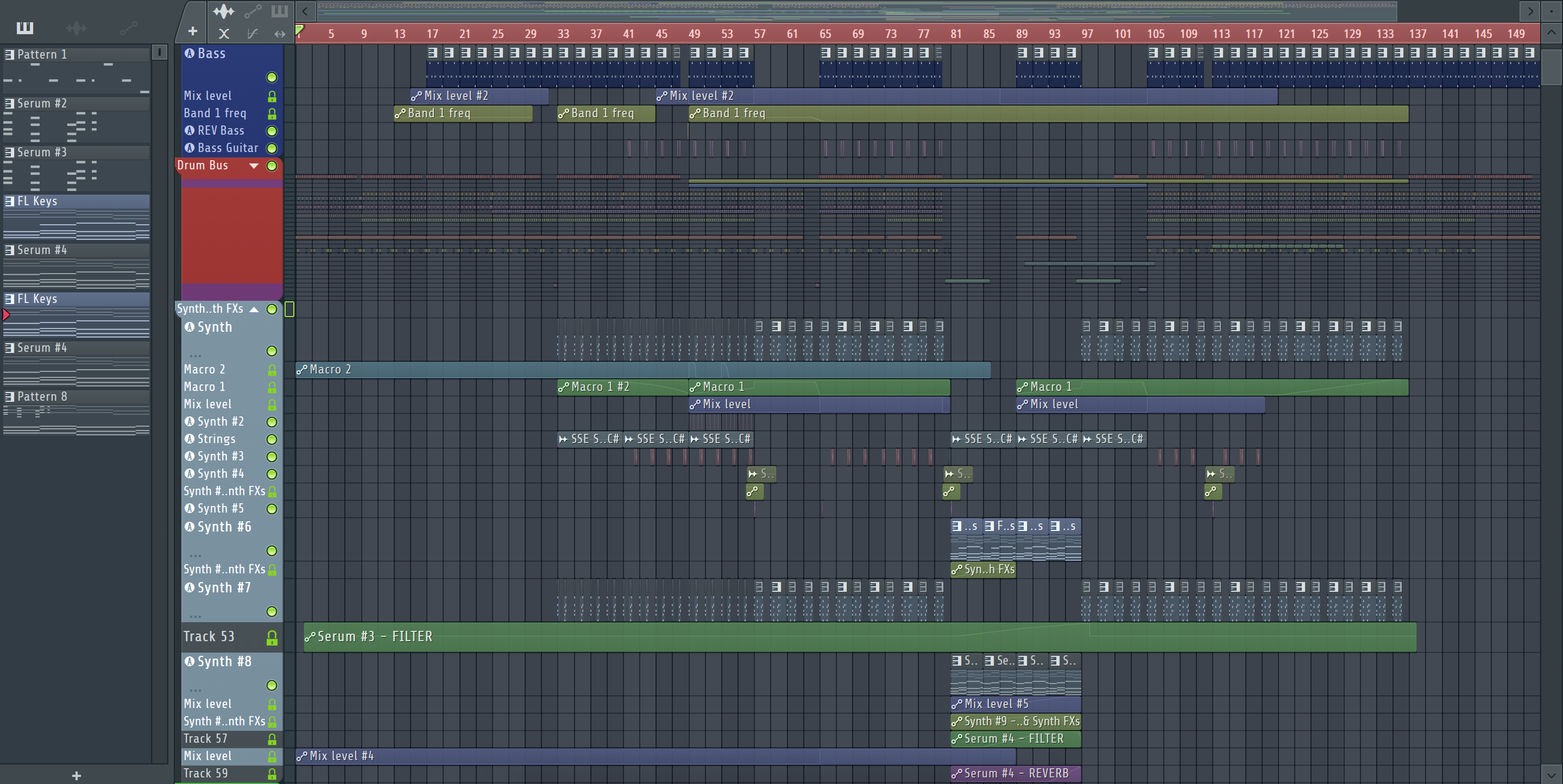The width and height of the screenshot is (1563, 784).
Task: Collapse the Synth..th FXs group arrow
Action: pos(254,309)
